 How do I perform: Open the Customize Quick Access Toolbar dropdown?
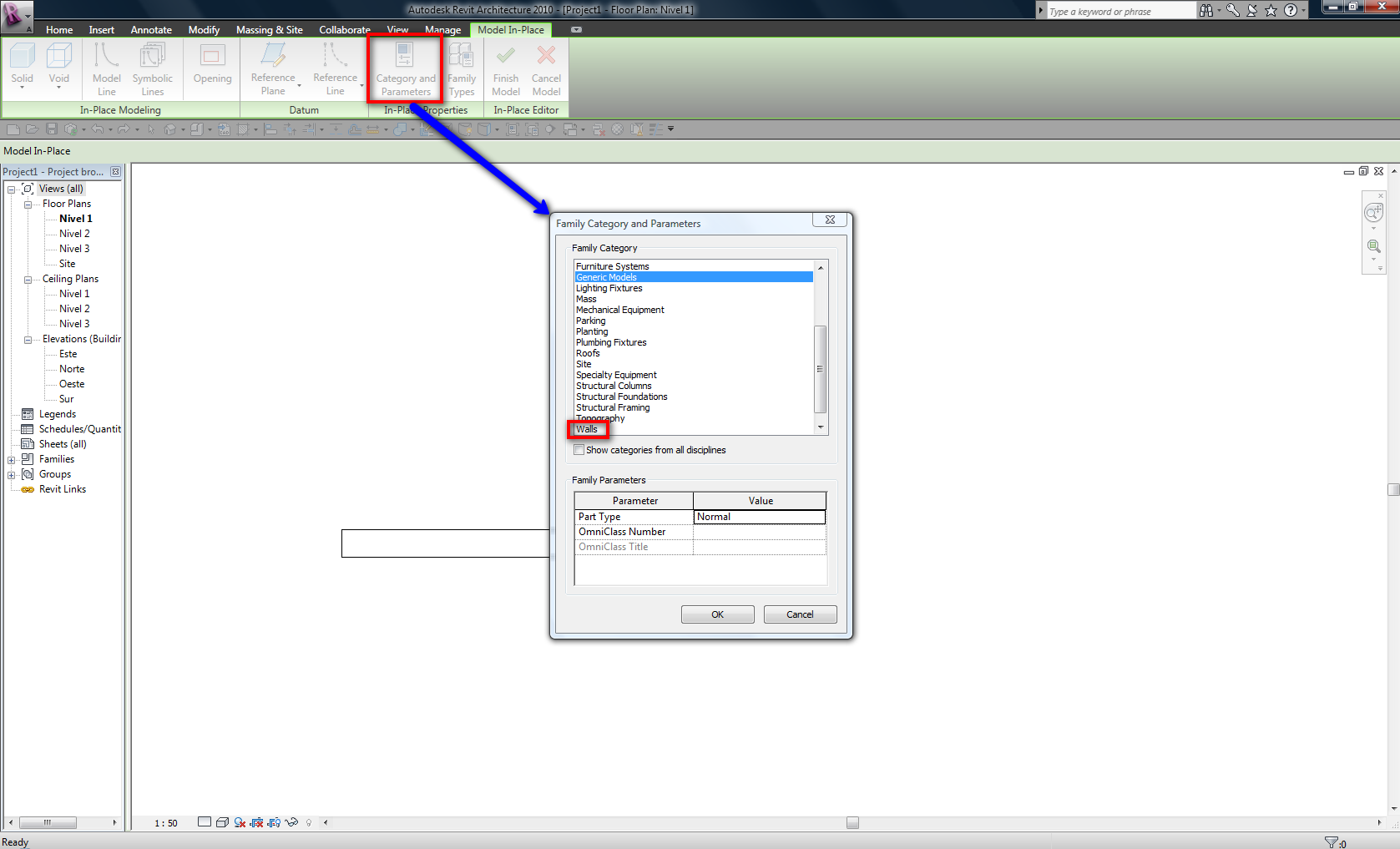point(670,129)
